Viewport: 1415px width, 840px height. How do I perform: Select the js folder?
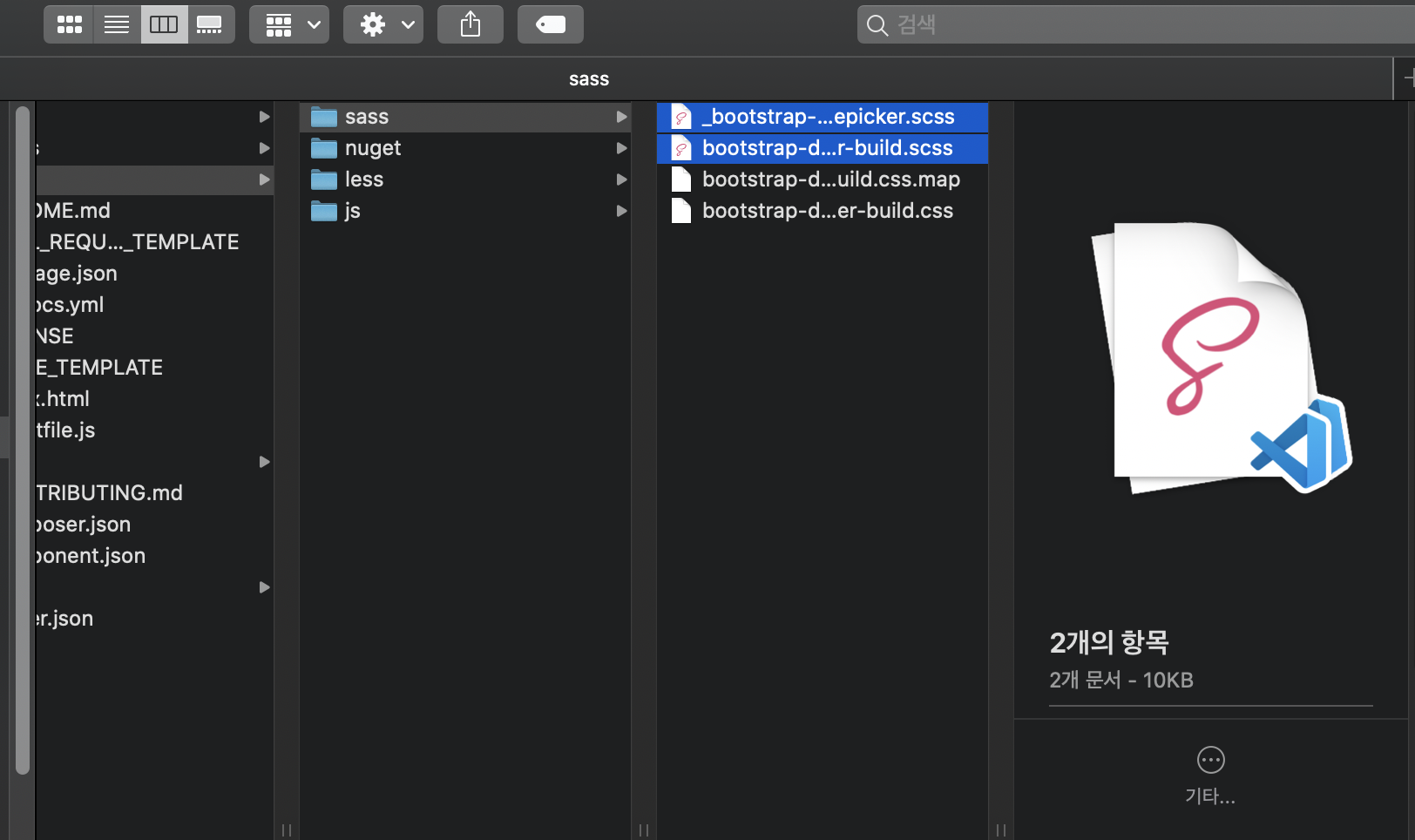point(465,211)
